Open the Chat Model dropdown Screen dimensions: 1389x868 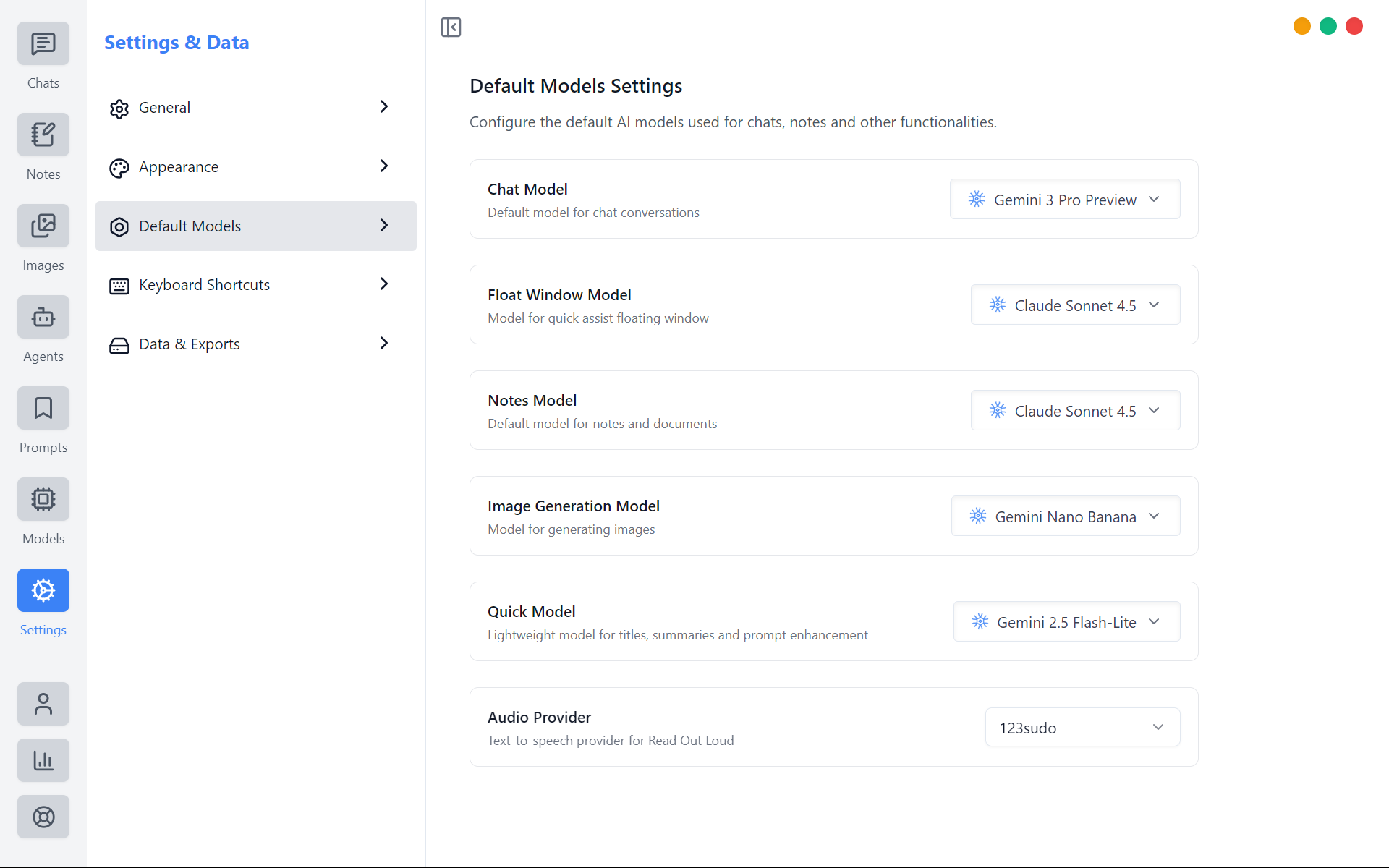pyautogui.click(x=1064, y=200)
